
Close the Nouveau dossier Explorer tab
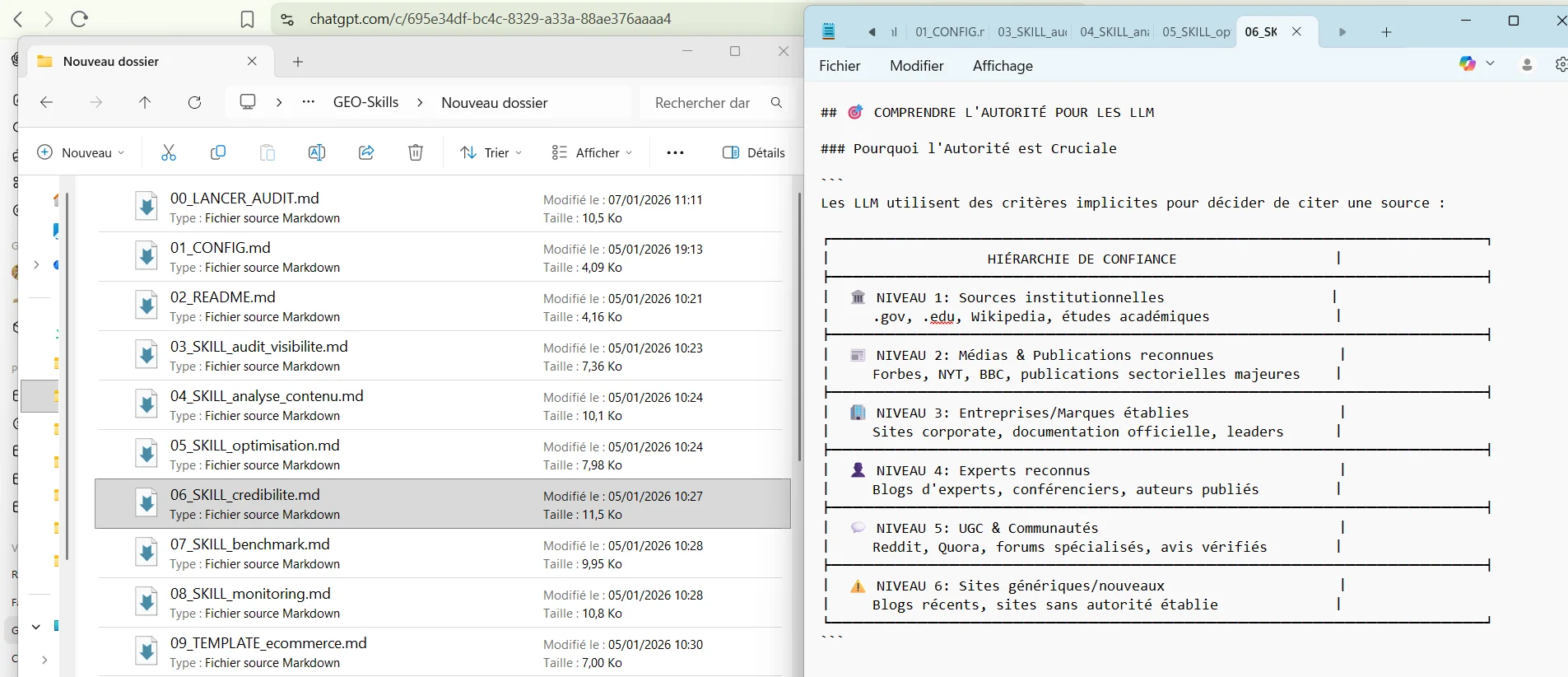252,61
